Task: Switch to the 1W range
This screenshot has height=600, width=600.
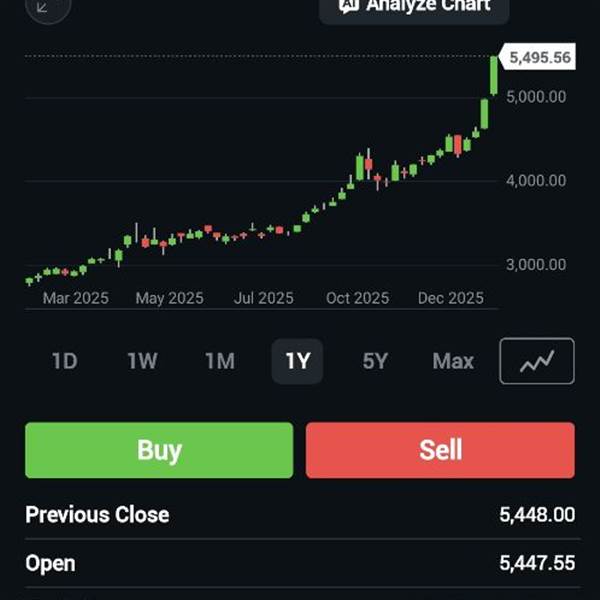Action: point(142,361)
